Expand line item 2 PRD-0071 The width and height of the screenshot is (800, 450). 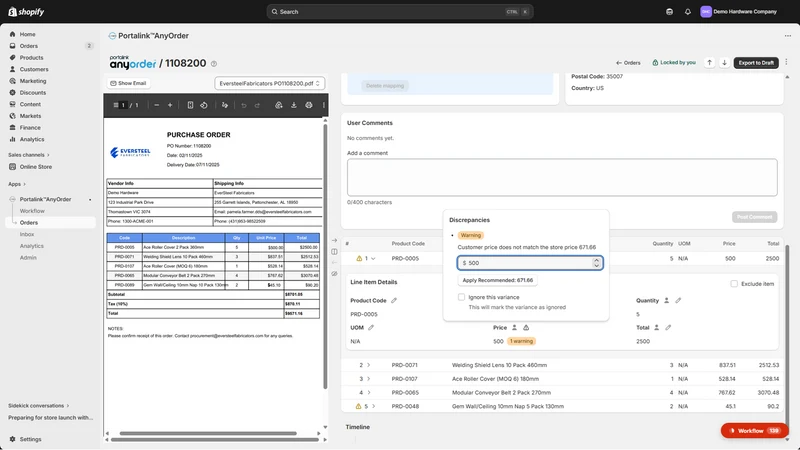368,365
